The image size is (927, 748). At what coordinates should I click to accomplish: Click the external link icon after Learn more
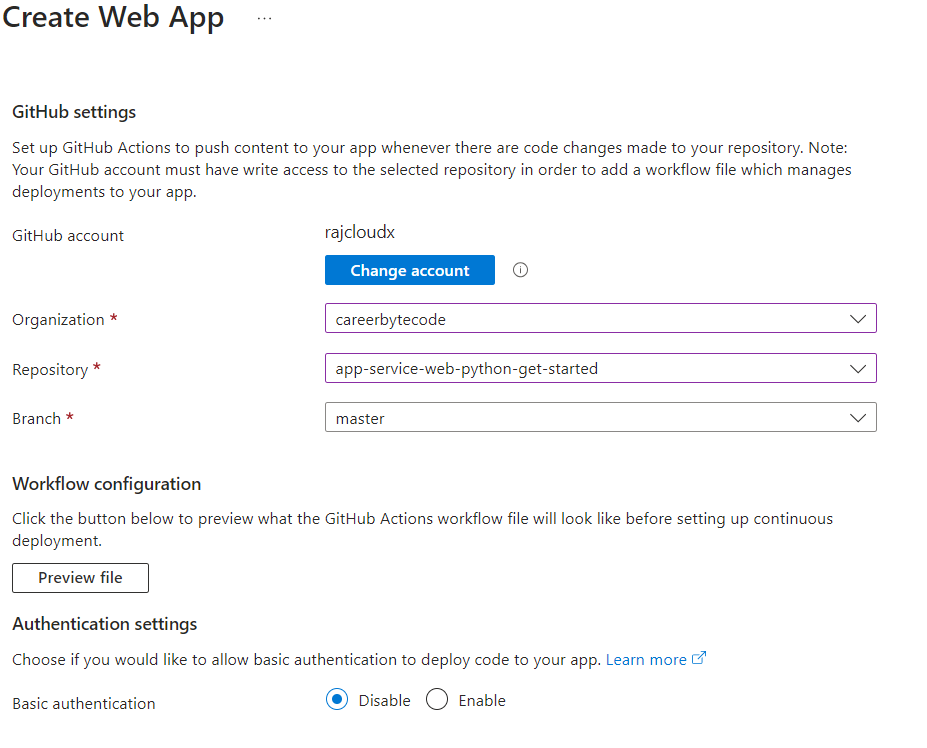click(697, 658)
